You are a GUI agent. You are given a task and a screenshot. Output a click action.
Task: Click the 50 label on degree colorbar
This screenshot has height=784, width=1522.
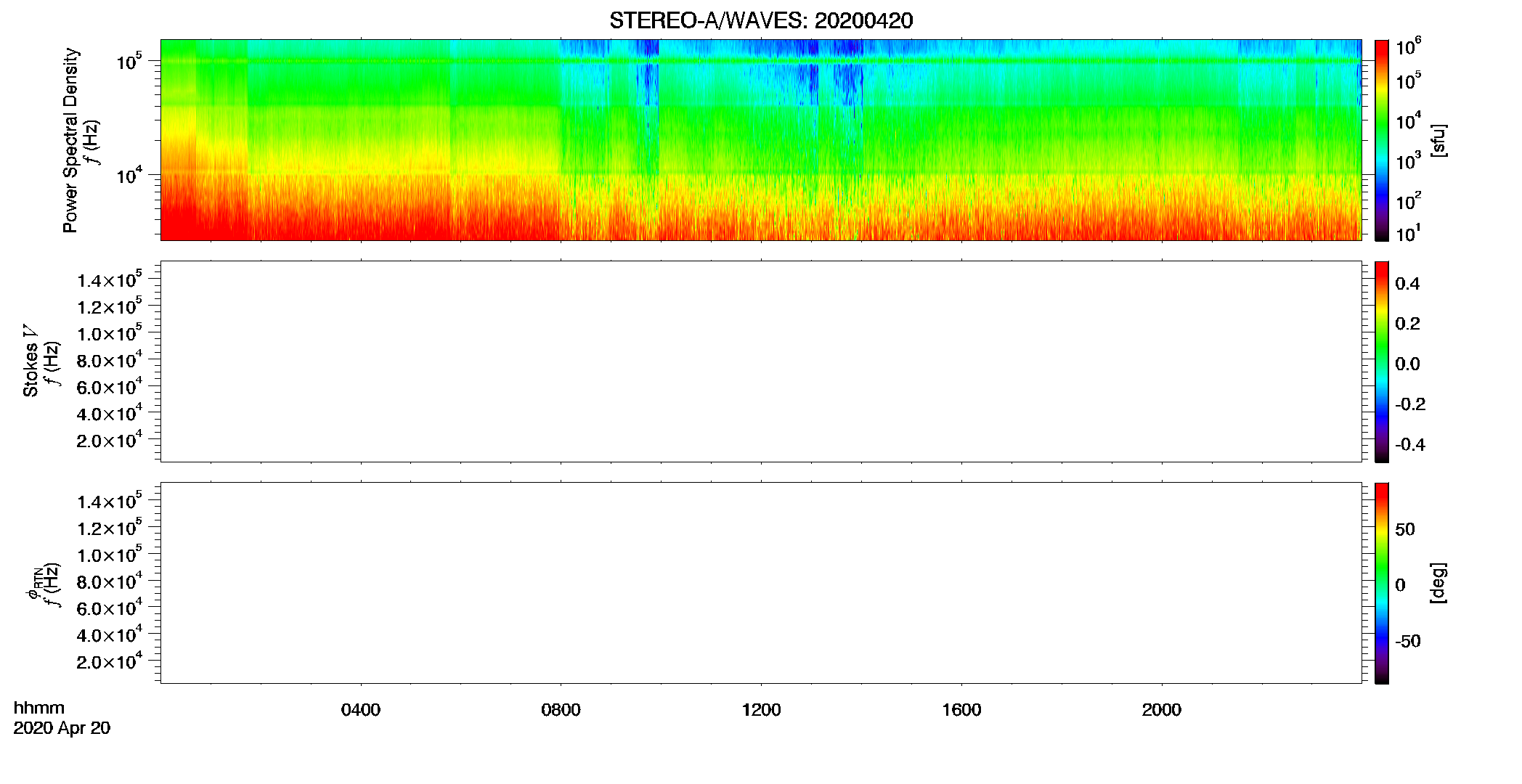[x=1405, y=529]
